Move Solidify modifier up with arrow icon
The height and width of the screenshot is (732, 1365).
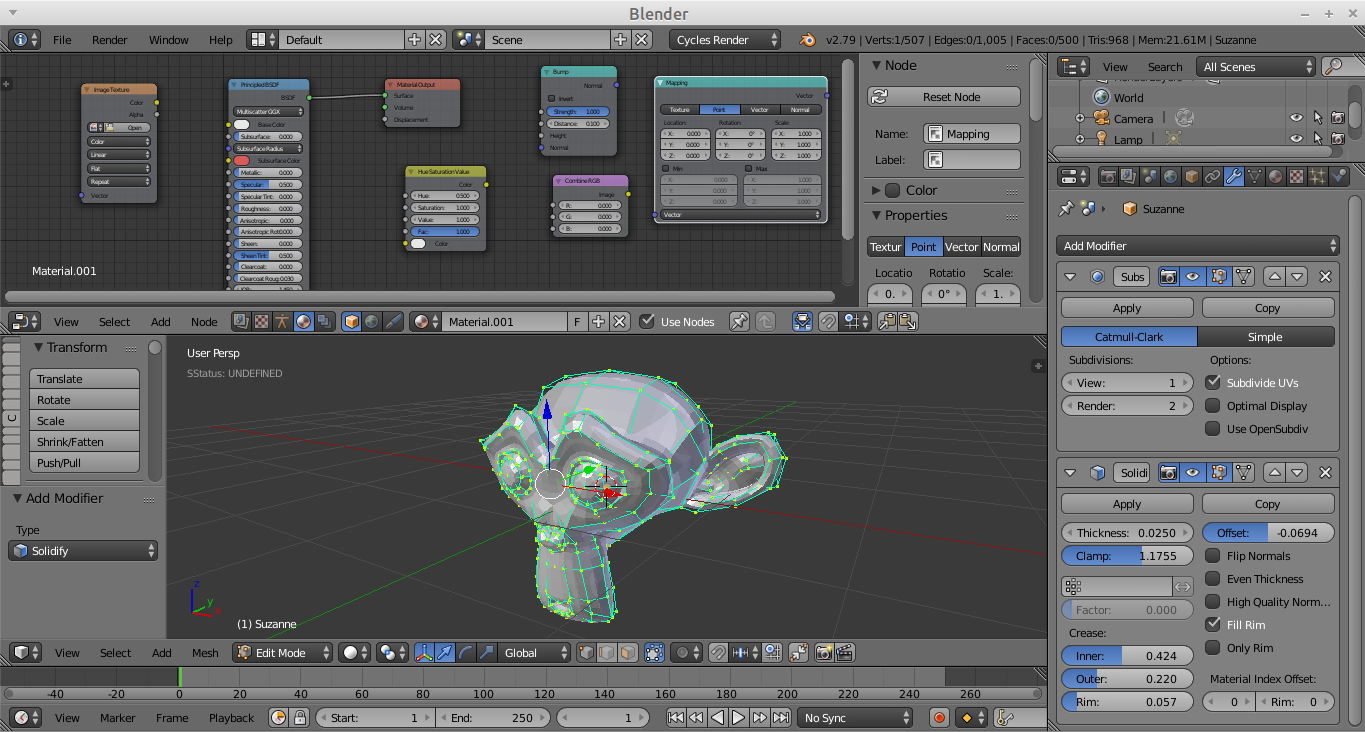click(1274, 473)
